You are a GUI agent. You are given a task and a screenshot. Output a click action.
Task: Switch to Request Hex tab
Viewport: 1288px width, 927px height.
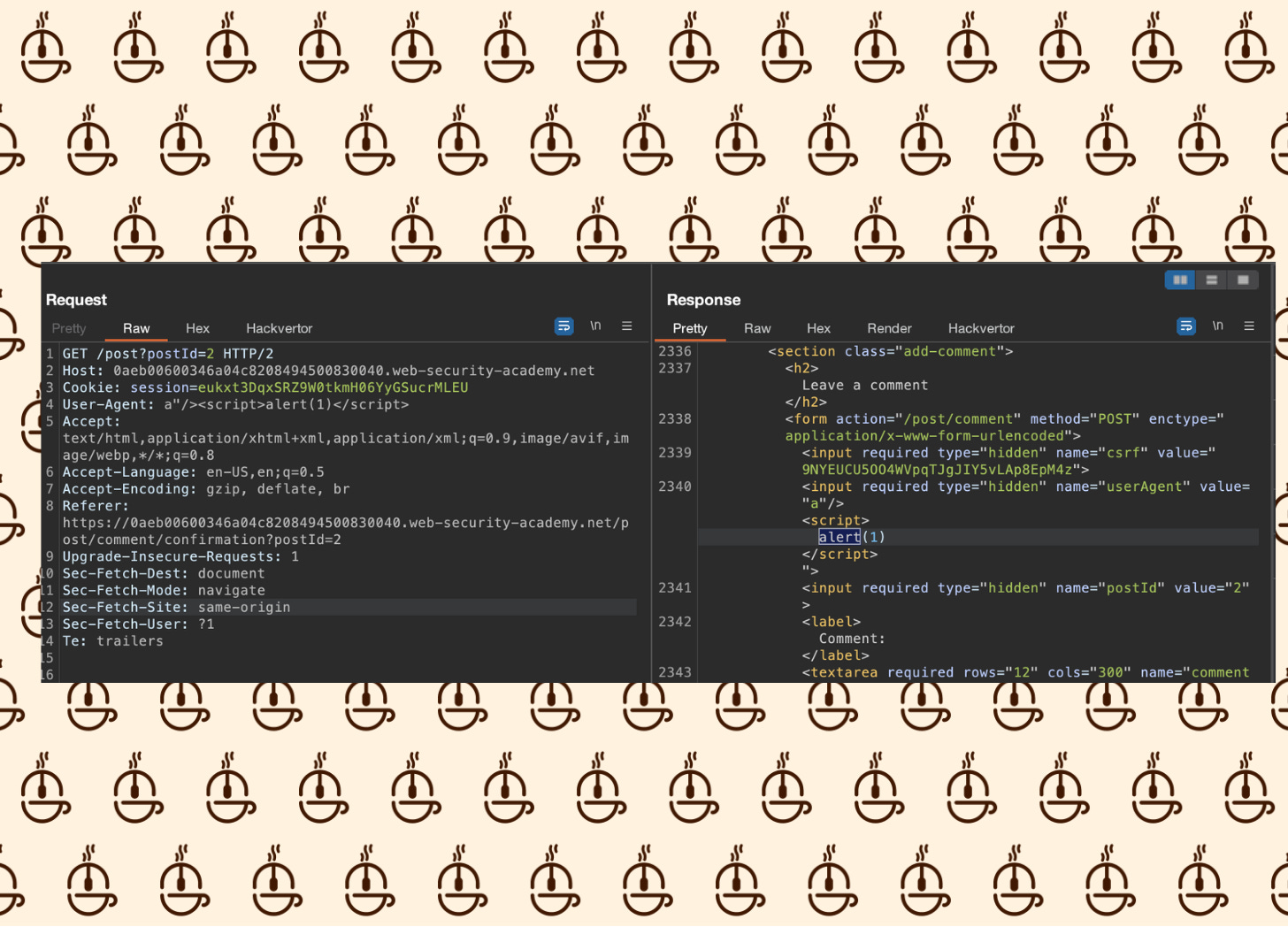[197, 328]
